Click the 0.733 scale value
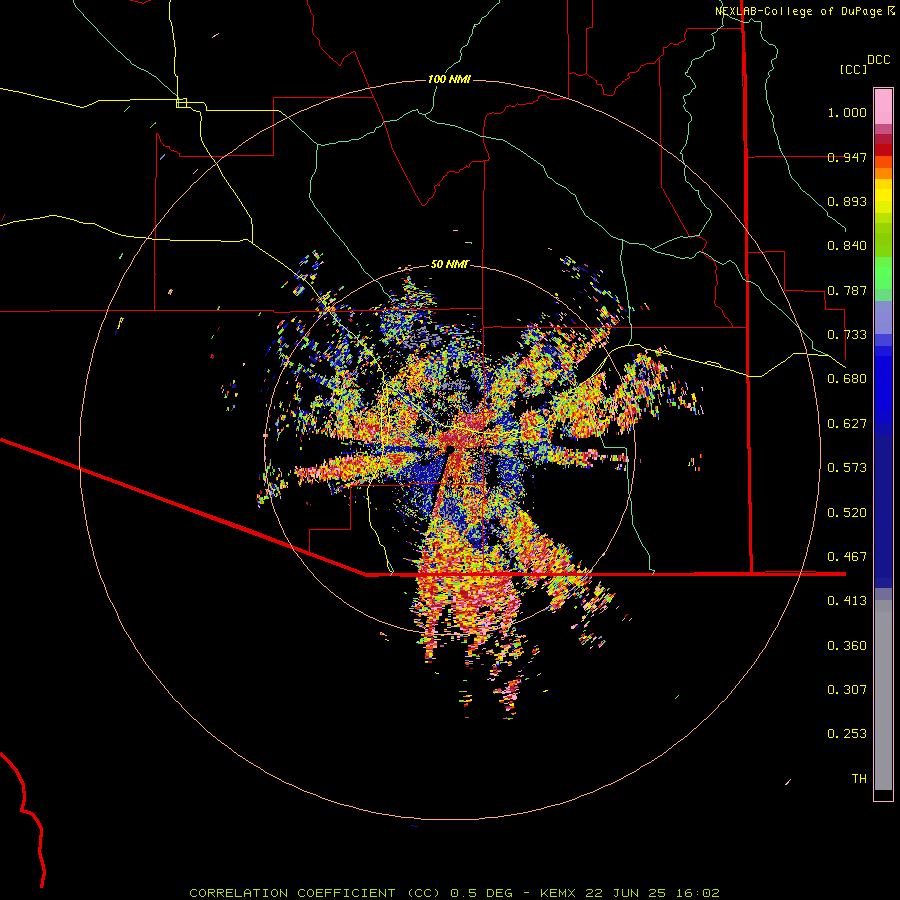The height and width of the screenshot is (900, 900). tap(847, 335)
